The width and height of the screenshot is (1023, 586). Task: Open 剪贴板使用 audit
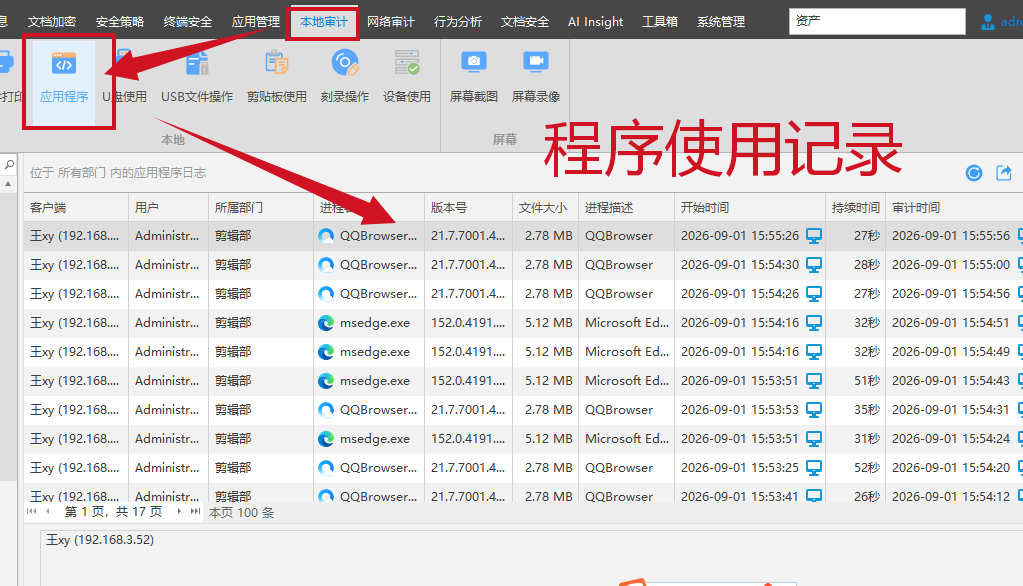[277, 78]
